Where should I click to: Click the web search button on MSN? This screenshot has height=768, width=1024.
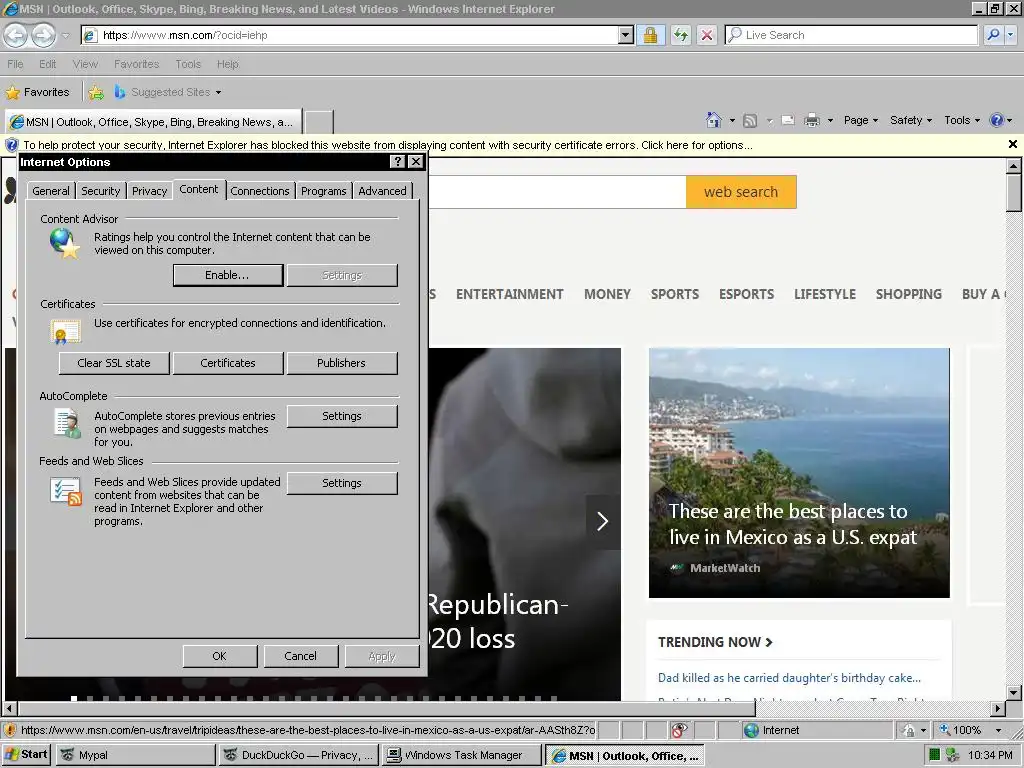coord(741,192)
